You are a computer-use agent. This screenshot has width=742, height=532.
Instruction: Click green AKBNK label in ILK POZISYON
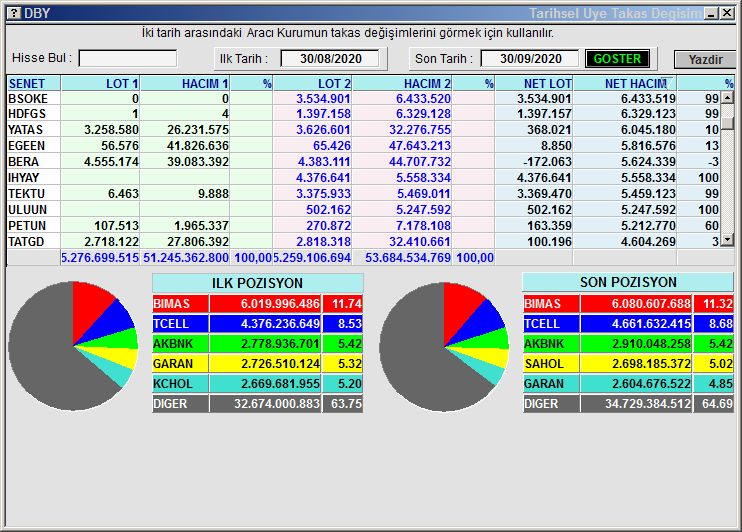(x=180, y=344)
